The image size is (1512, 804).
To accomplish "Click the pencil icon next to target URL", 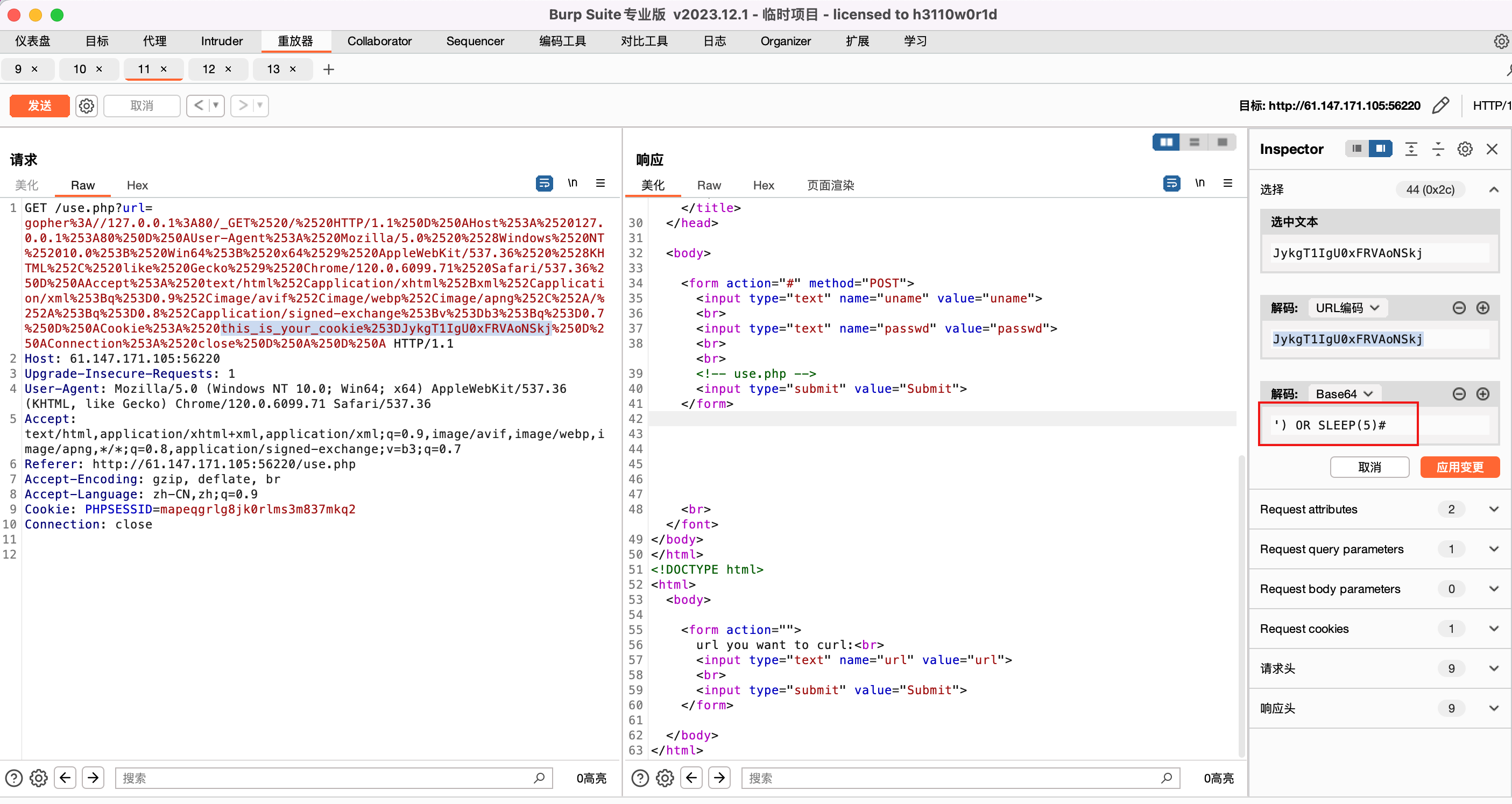I will pos(1442,105).
